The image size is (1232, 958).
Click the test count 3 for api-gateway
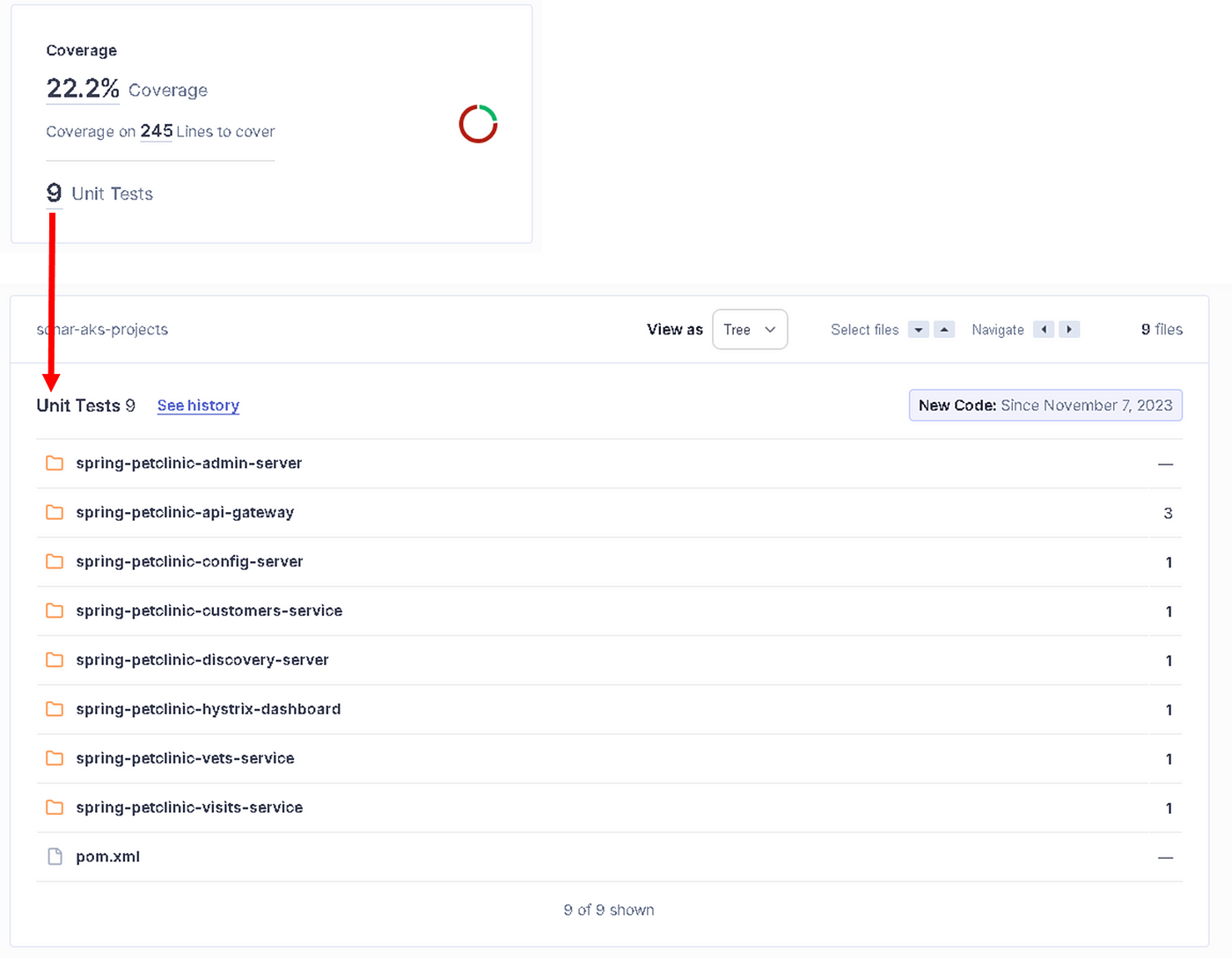click(x=1168, y=513)
